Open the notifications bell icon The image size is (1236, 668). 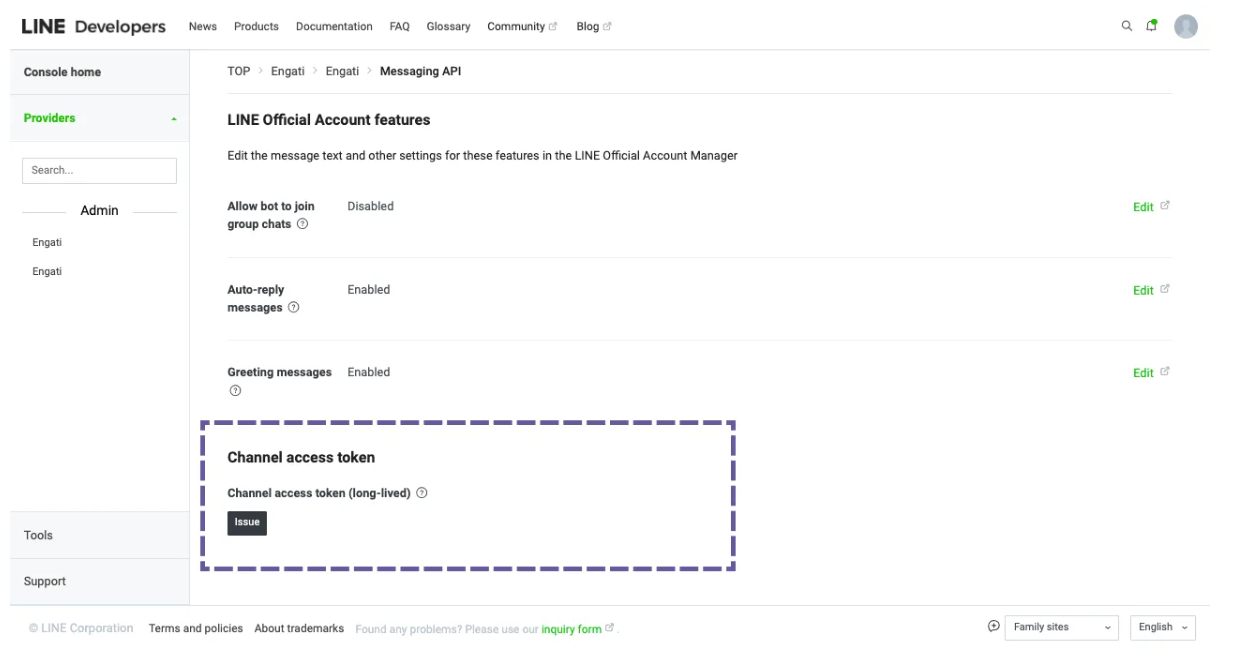click(1152, 26)
